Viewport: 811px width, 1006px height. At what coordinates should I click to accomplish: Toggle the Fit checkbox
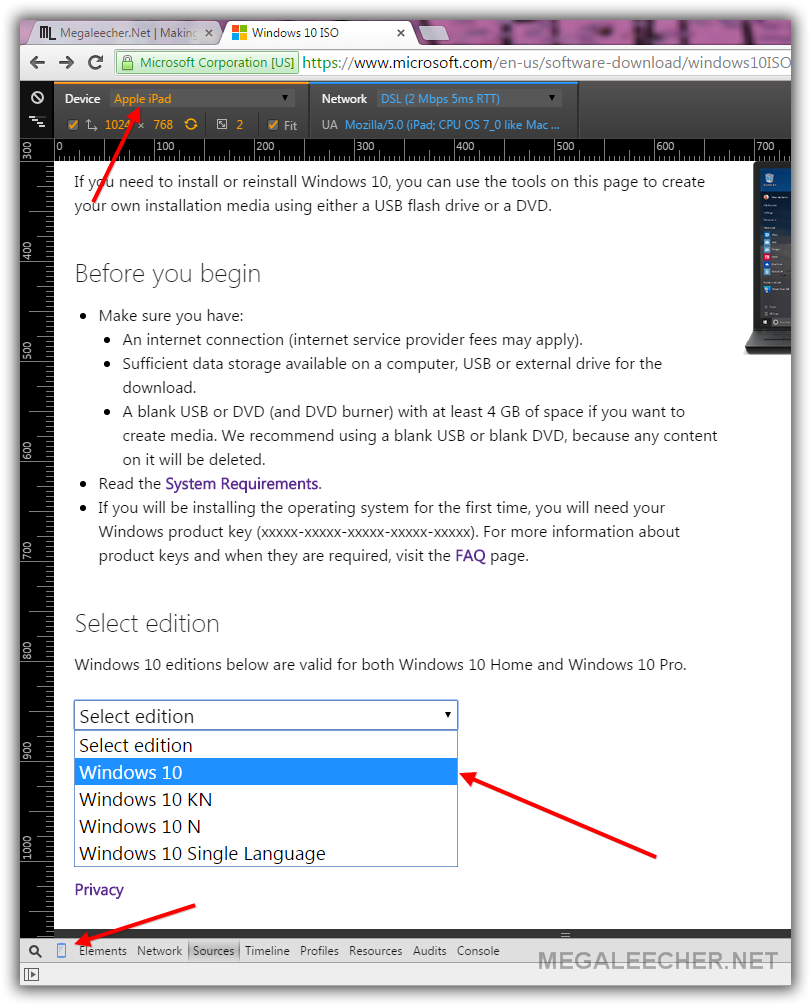point(273,124)
